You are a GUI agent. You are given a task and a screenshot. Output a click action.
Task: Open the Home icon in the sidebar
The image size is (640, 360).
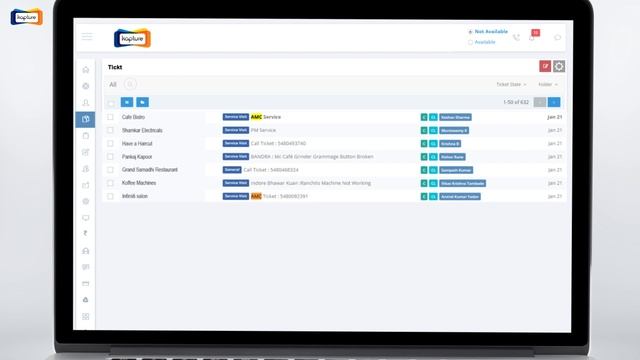(x=86, y=70)
